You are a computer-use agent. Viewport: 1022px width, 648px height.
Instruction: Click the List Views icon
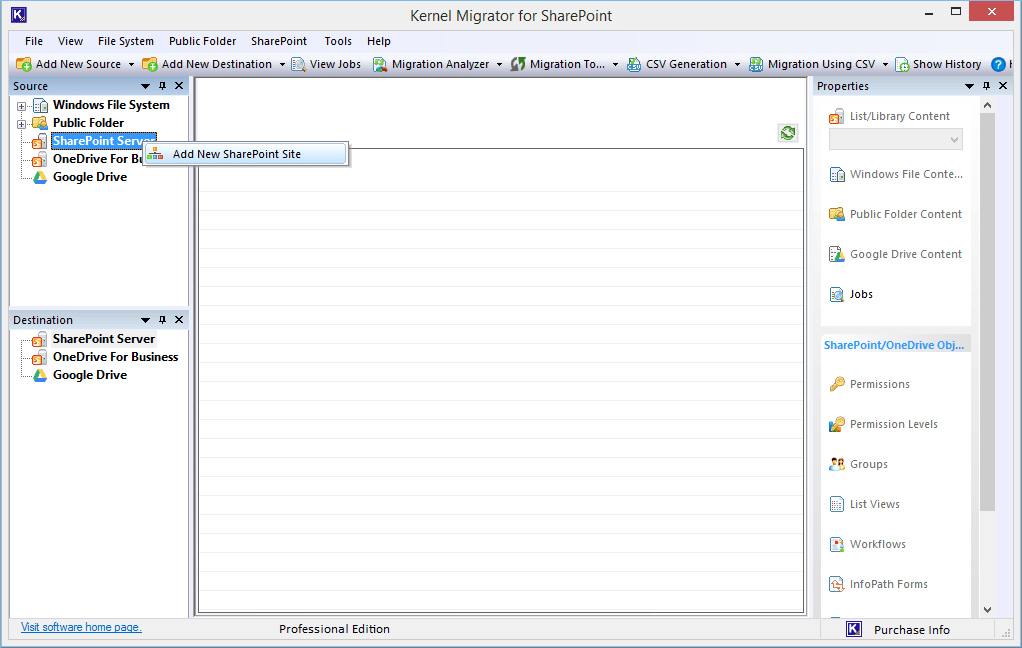(836, 504)
